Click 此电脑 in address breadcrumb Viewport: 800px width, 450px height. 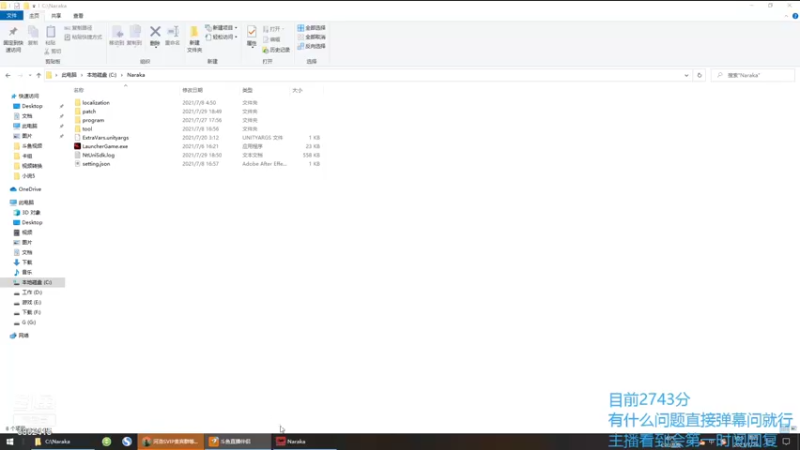pyautogui.click(x=69, y=75)
